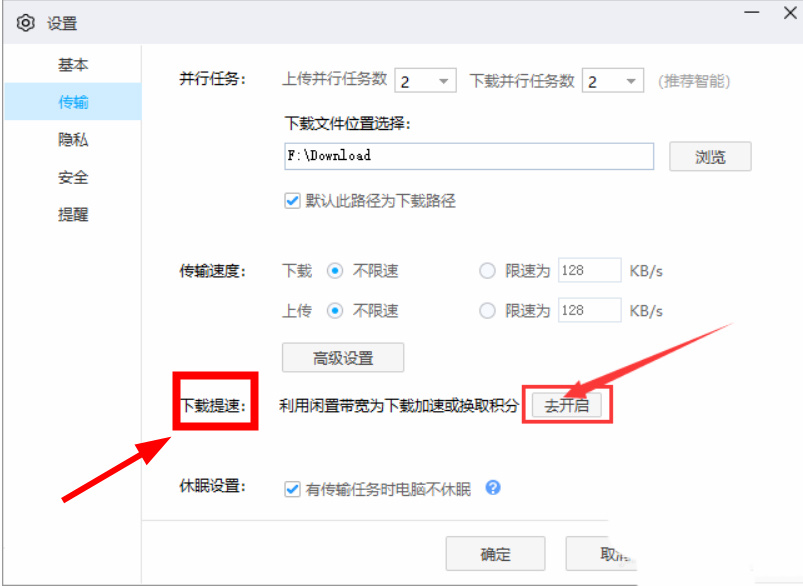
Task: Select 限速为 radio for upload speed
Action: [x=487, y=310]
